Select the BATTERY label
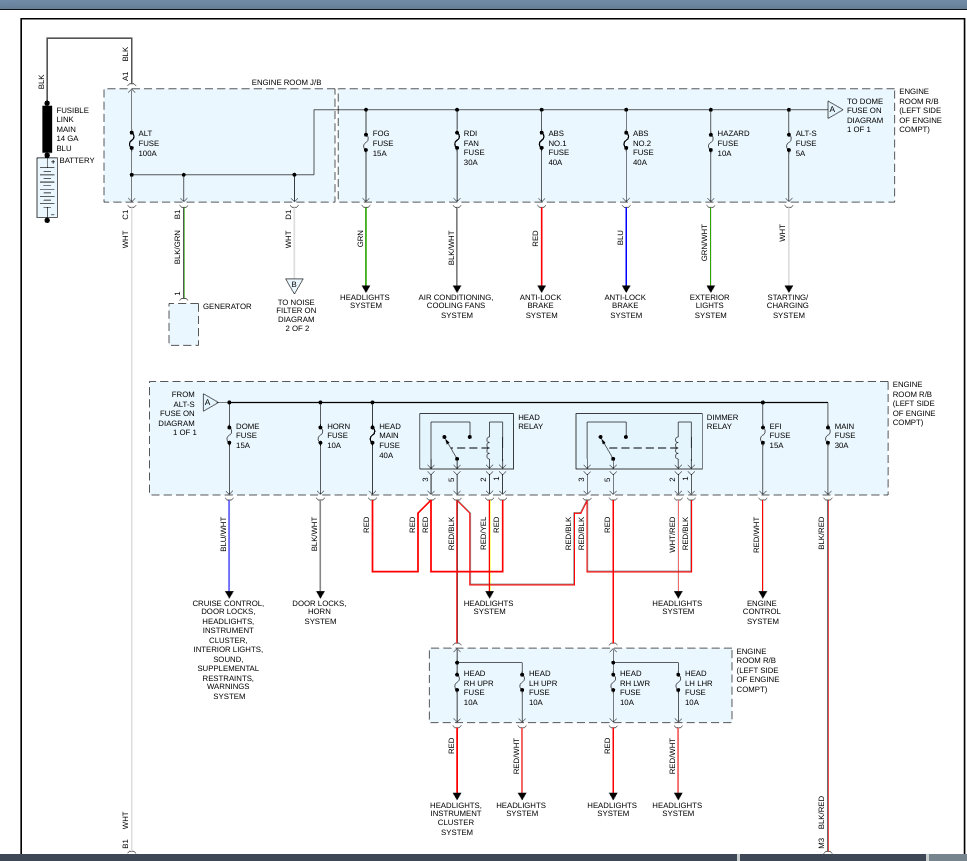Image resolution: width=967 pixels, height=861 pixels. [76, 160]
